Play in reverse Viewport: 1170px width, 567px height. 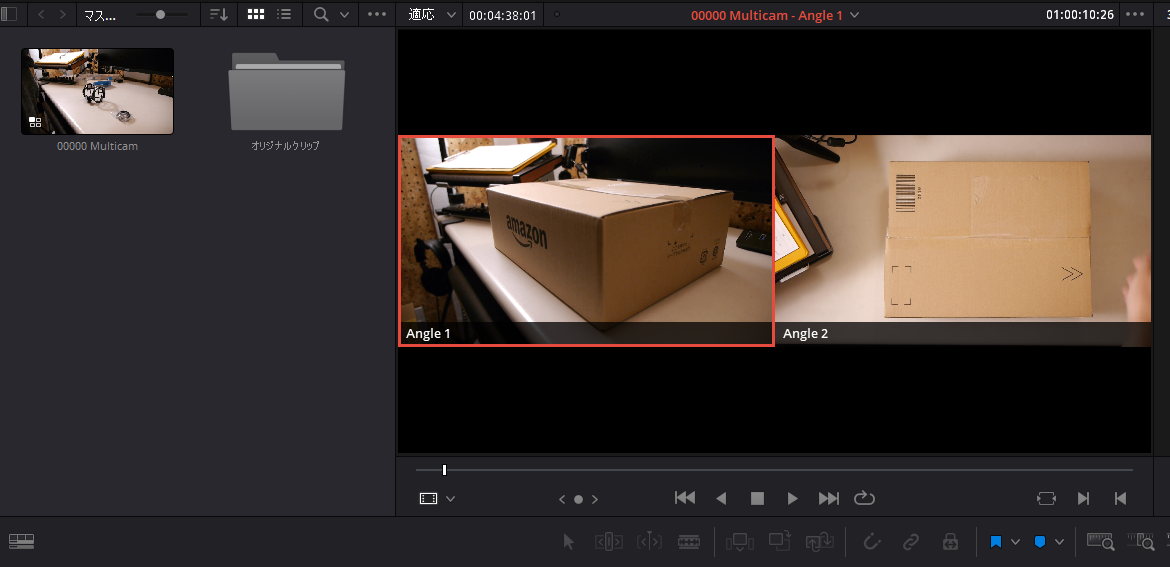(722, 498)
